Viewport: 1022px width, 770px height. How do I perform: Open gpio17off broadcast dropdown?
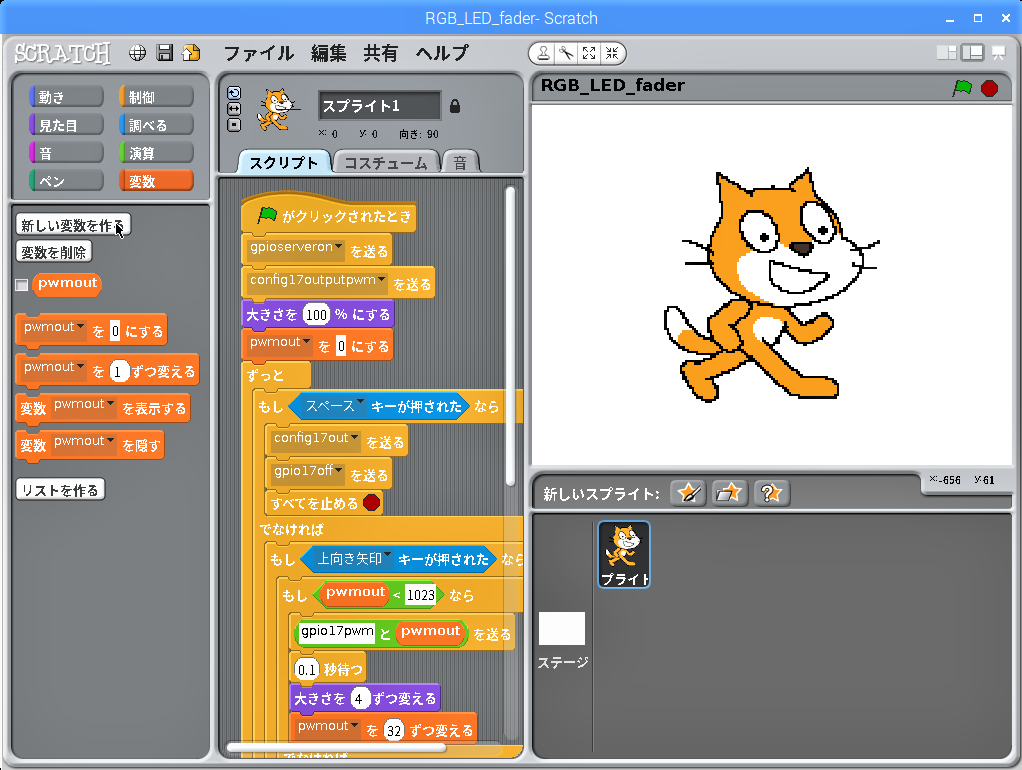tap(339, 469)
